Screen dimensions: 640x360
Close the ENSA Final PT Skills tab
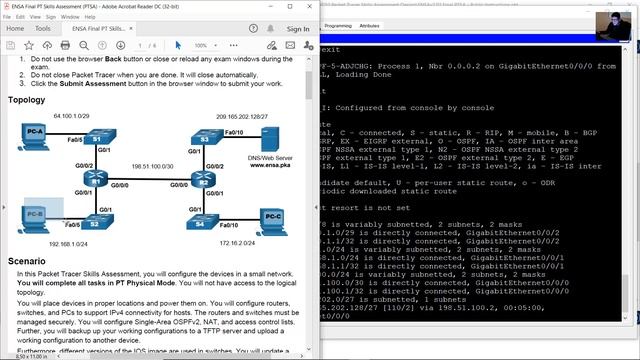[131, 29]
